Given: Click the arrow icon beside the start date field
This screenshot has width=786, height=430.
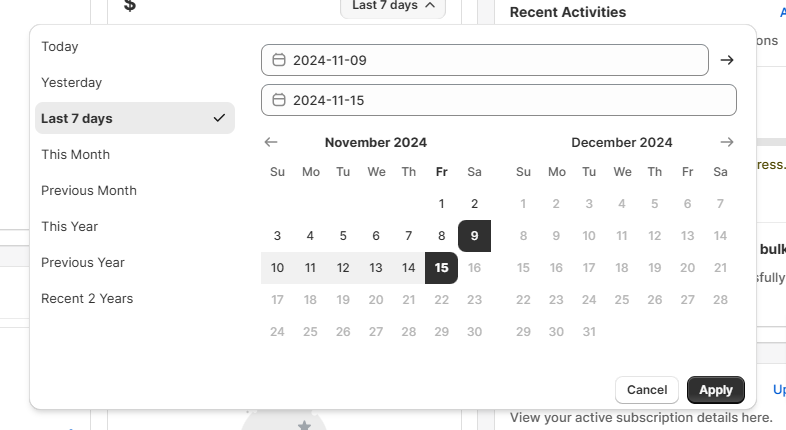Looking at the screenshot, I should point(727,60).
